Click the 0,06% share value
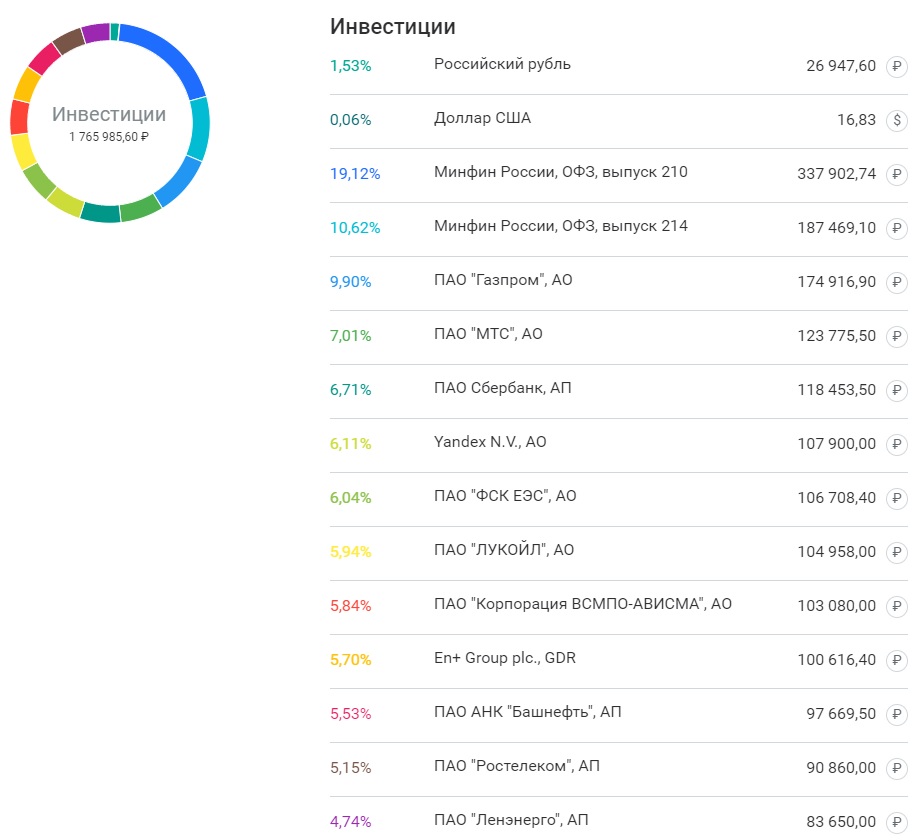 pyautogui.click(x=350, y=121)
